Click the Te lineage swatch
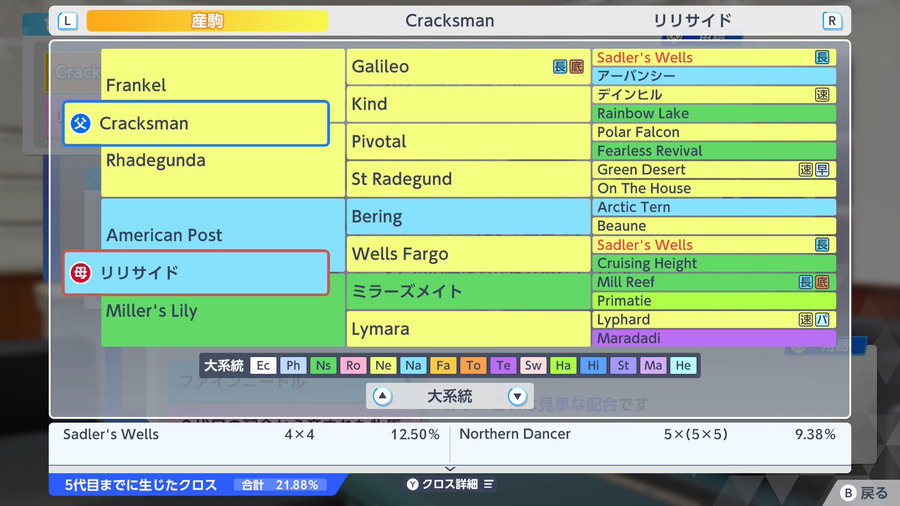 click(503, 365)
